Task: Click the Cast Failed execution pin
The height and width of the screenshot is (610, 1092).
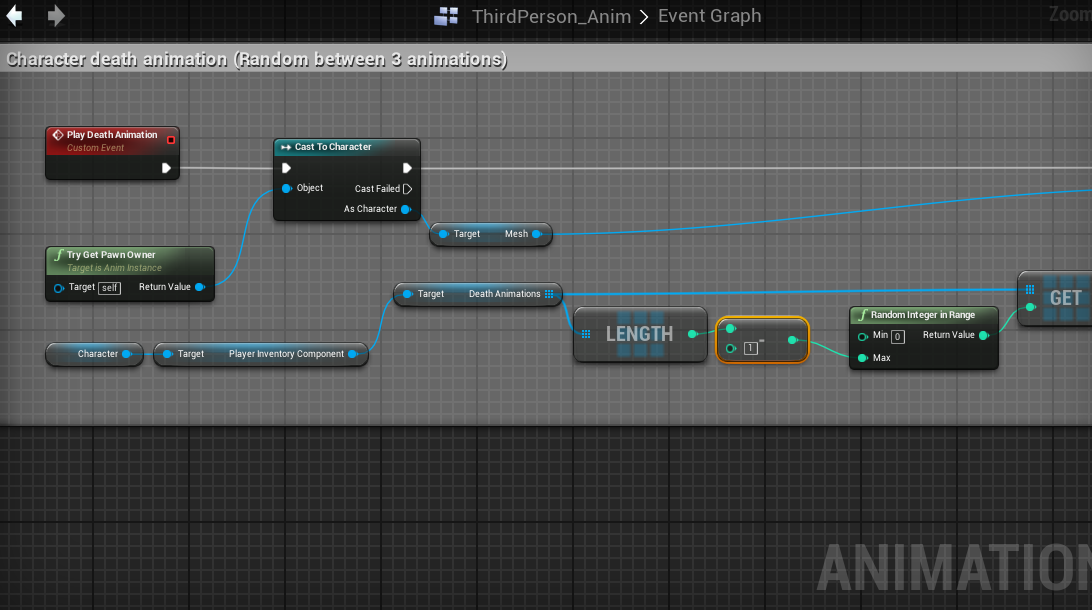Action: pyautogui.click(x=407, y=189)
